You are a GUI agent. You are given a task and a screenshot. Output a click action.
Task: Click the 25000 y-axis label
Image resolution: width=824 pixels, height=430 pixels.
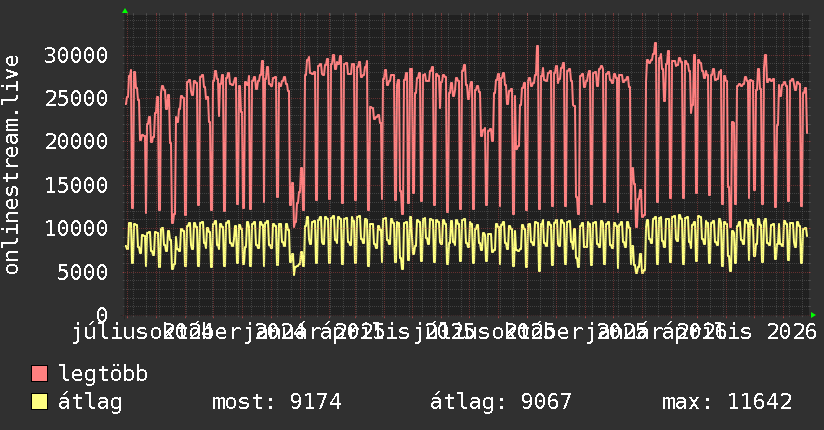pyautogui.click(x=76, y=98)
